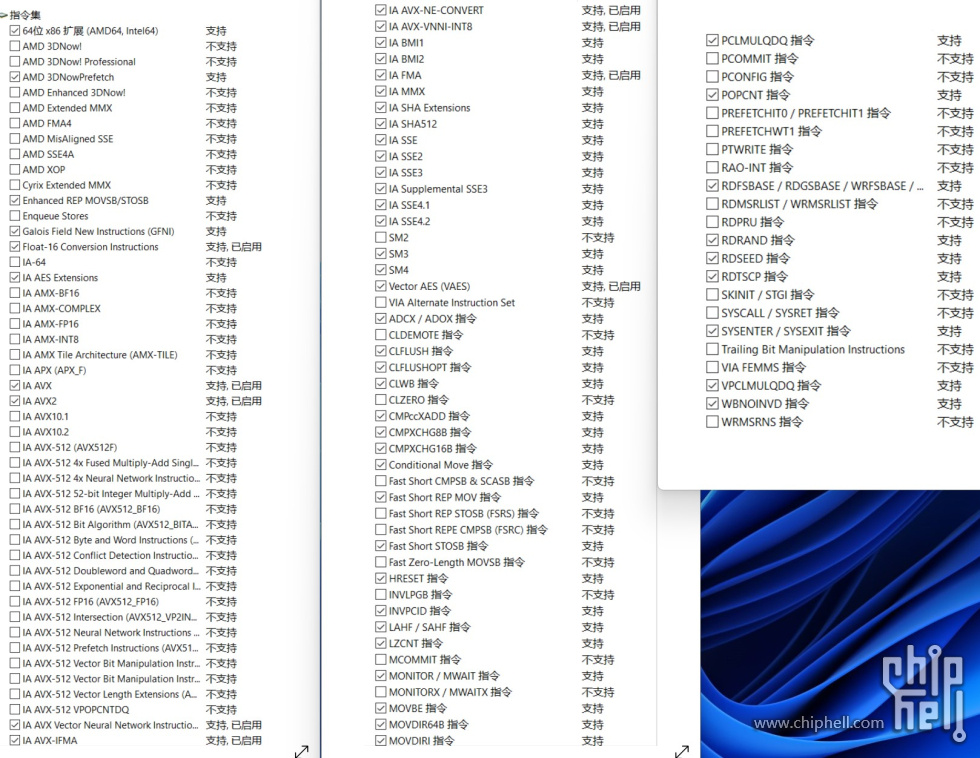This screenshot has width=980, height=758.
Task: Uncheck Galois Field New Instructions (GFNI)
Action: coord(15,231)
